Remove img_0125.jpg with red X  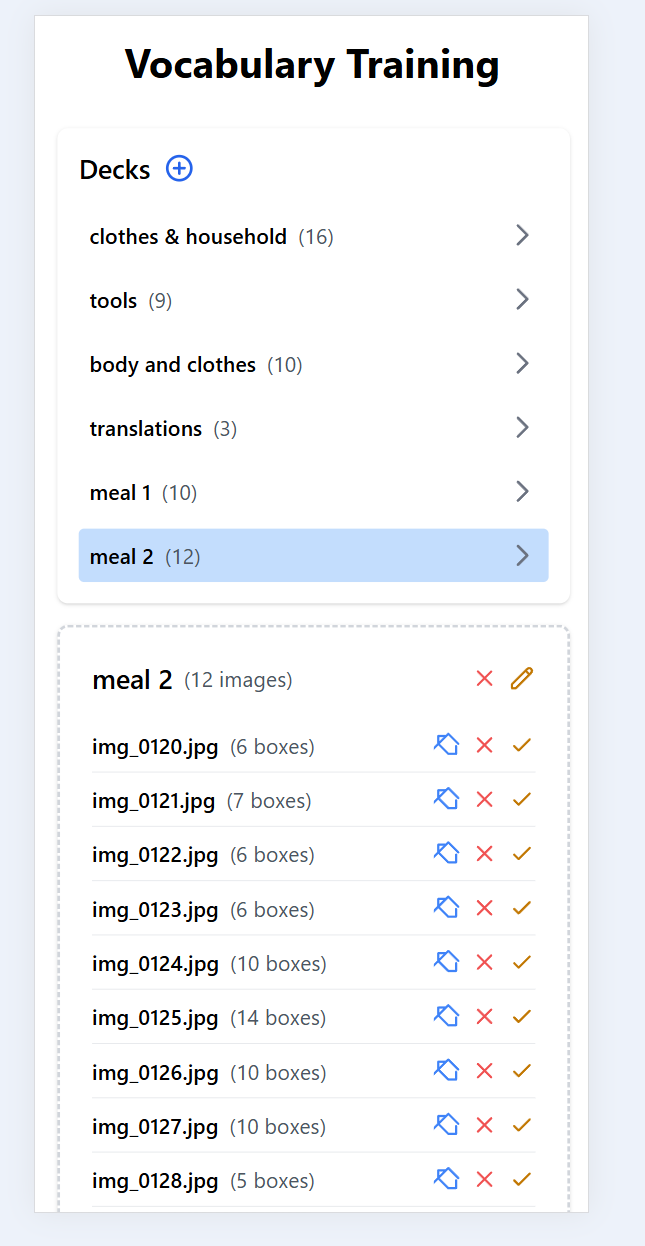pyautogui.click(x=485, y=1016)
